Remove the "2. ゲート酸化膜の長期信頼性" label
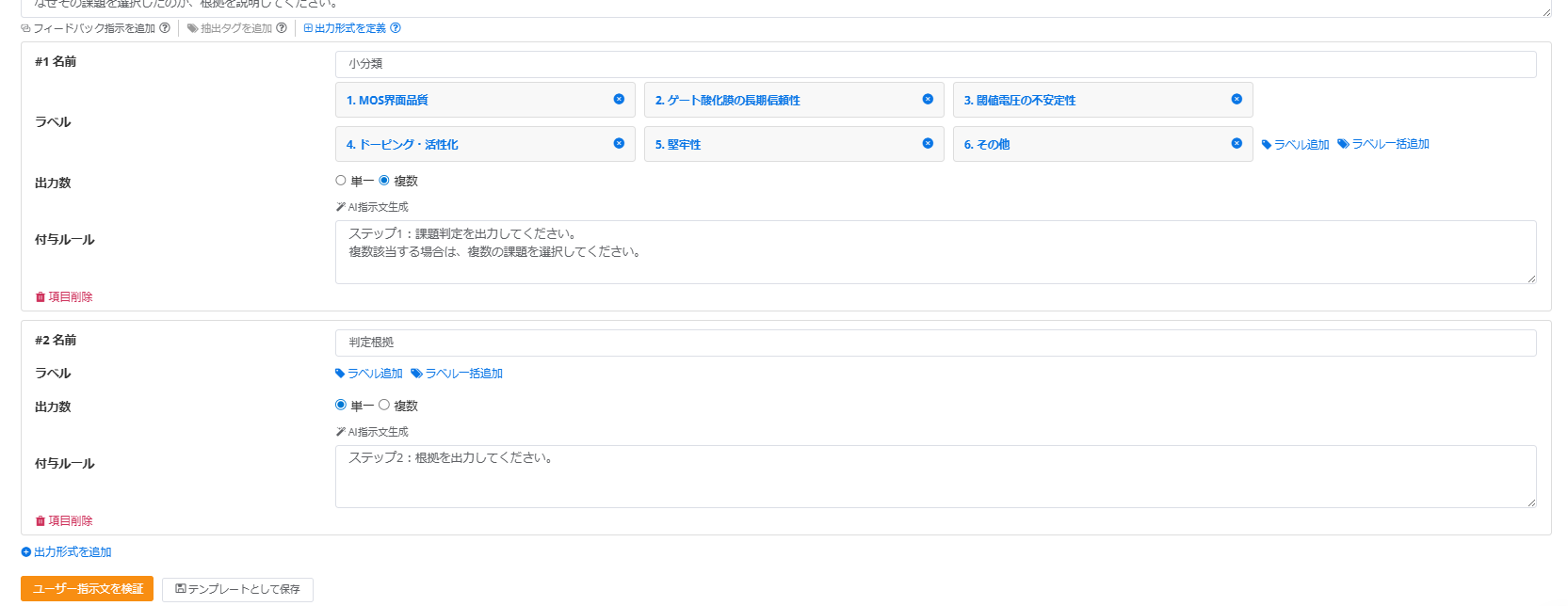Screen dimensions: 1568x606 [928, 99]
